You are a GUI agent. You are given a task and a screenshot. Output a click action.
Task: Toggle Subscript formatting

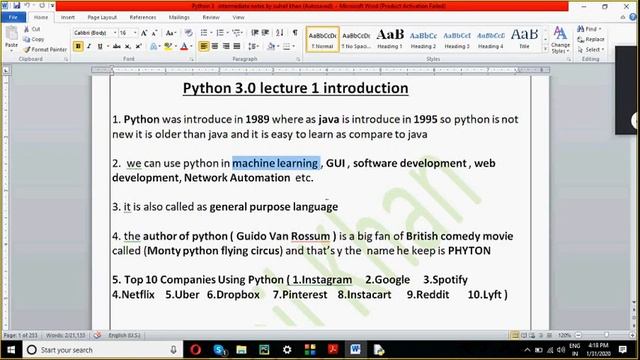point(128,46)
